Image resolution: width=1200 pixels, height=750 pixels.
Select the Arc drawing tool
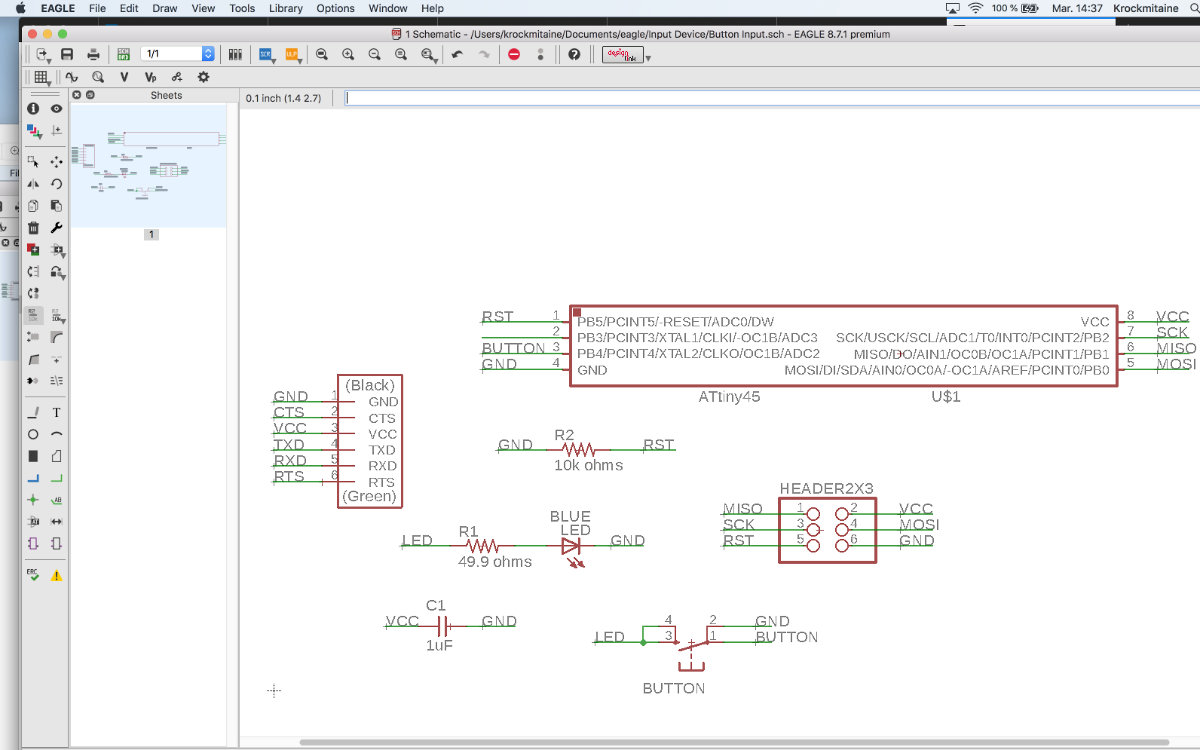(x=57, y=434)
